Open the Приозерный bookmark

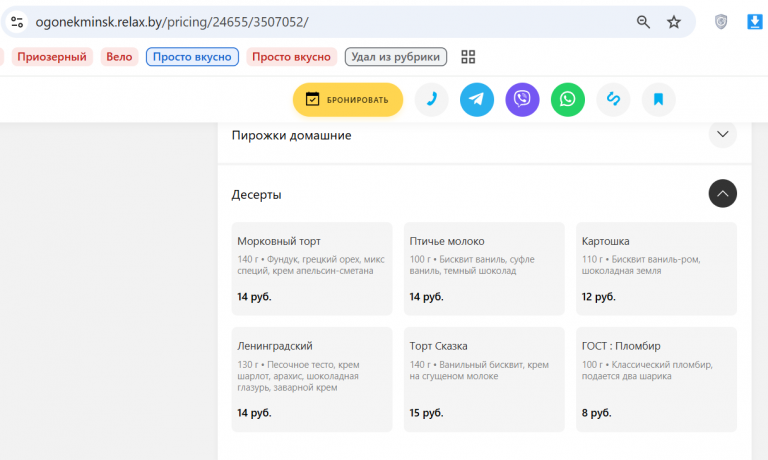[52, 57]
